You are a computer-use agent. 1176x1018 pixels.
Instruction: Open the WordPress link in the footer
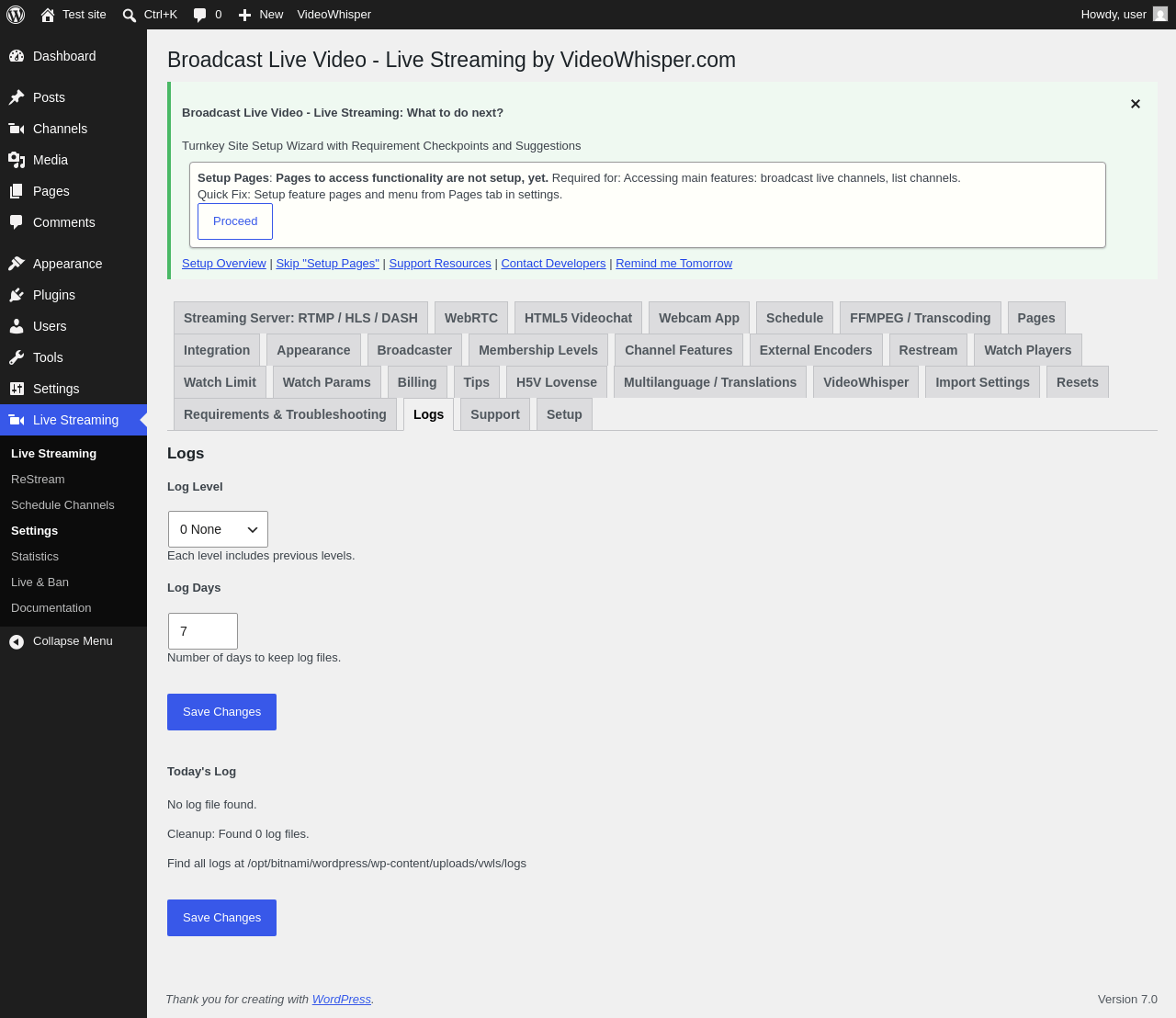(x=342, y=1000)
